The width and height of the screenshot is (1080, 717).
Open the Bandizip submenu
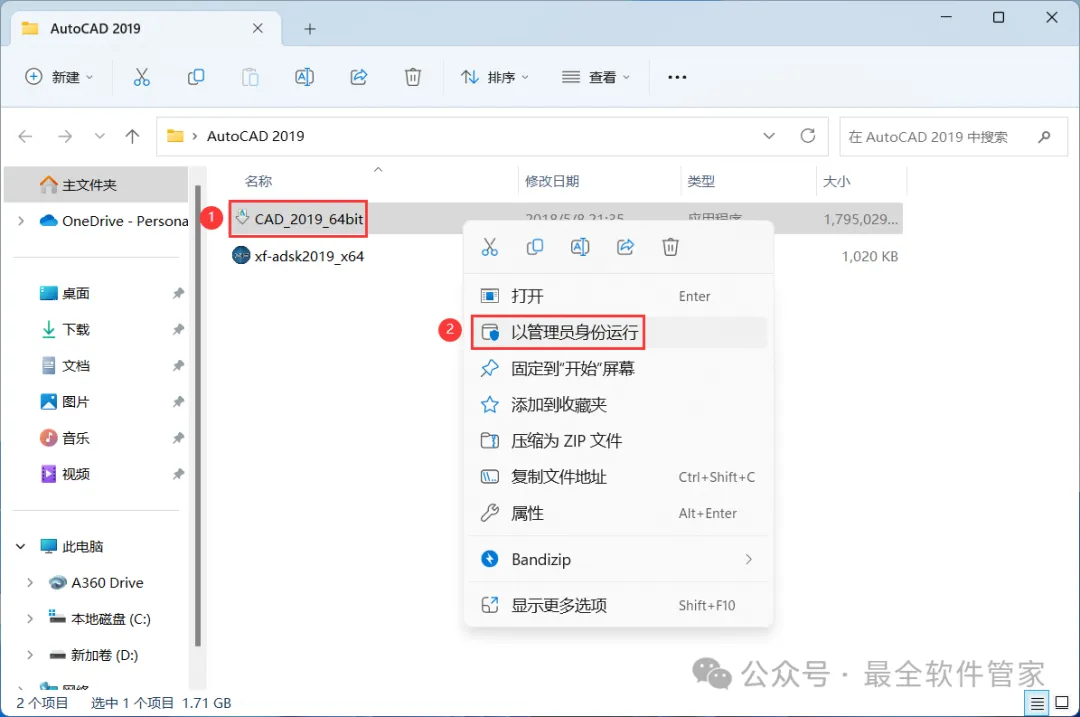pyautogui.click(x=619, y=559)
